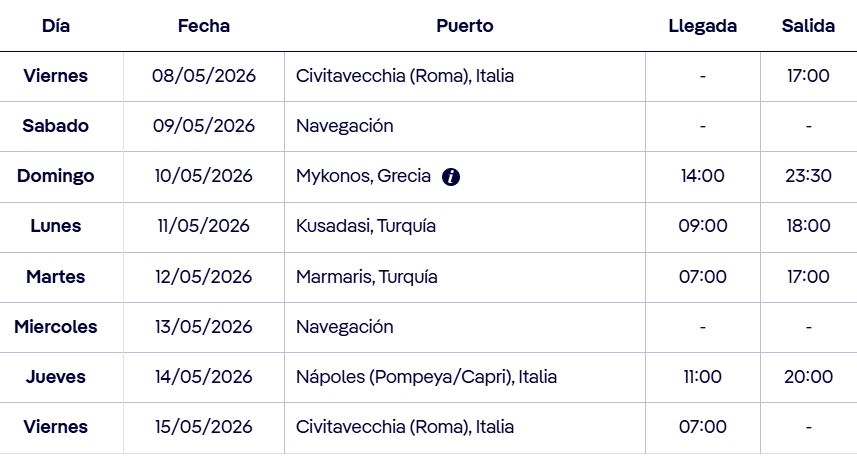
Task: Click the Salida column header
Action: 808,26
